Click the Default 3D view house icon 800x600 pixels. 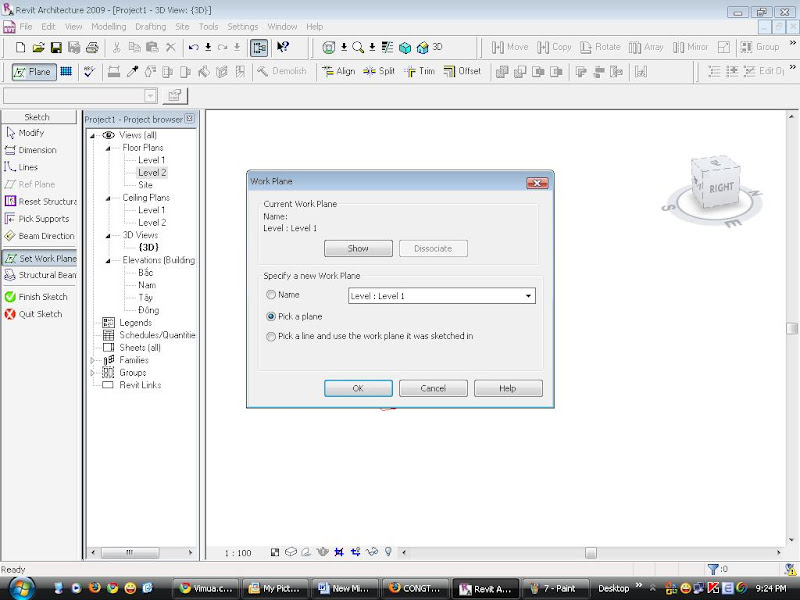pyautogui.click(x=423, y=47)
